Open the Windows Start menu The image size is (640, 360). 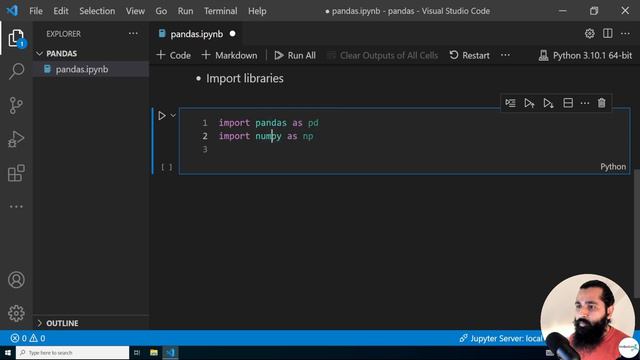coord(8,353)
